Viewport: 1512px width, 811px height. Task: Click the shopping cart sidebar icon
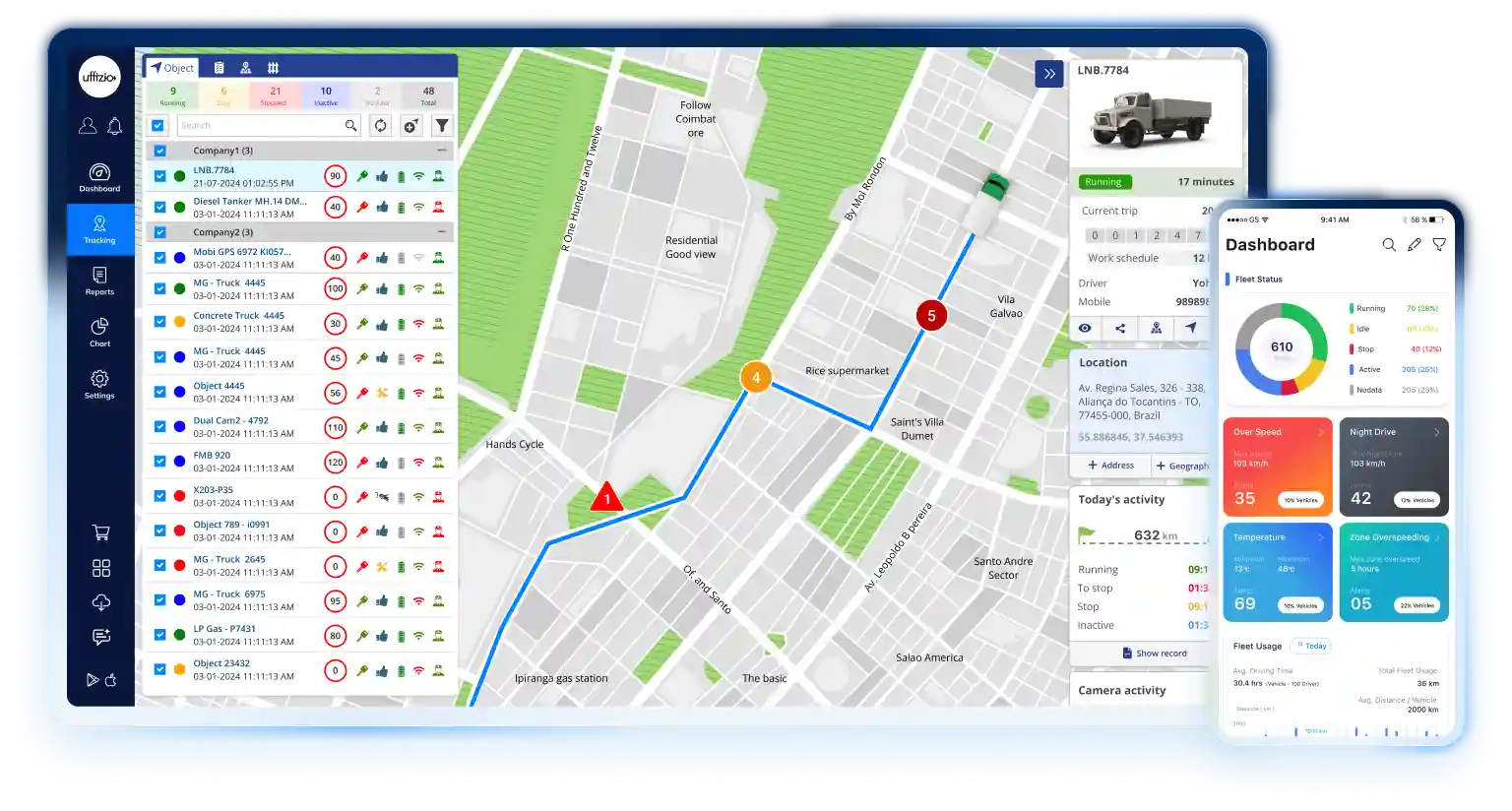[100, 532]
